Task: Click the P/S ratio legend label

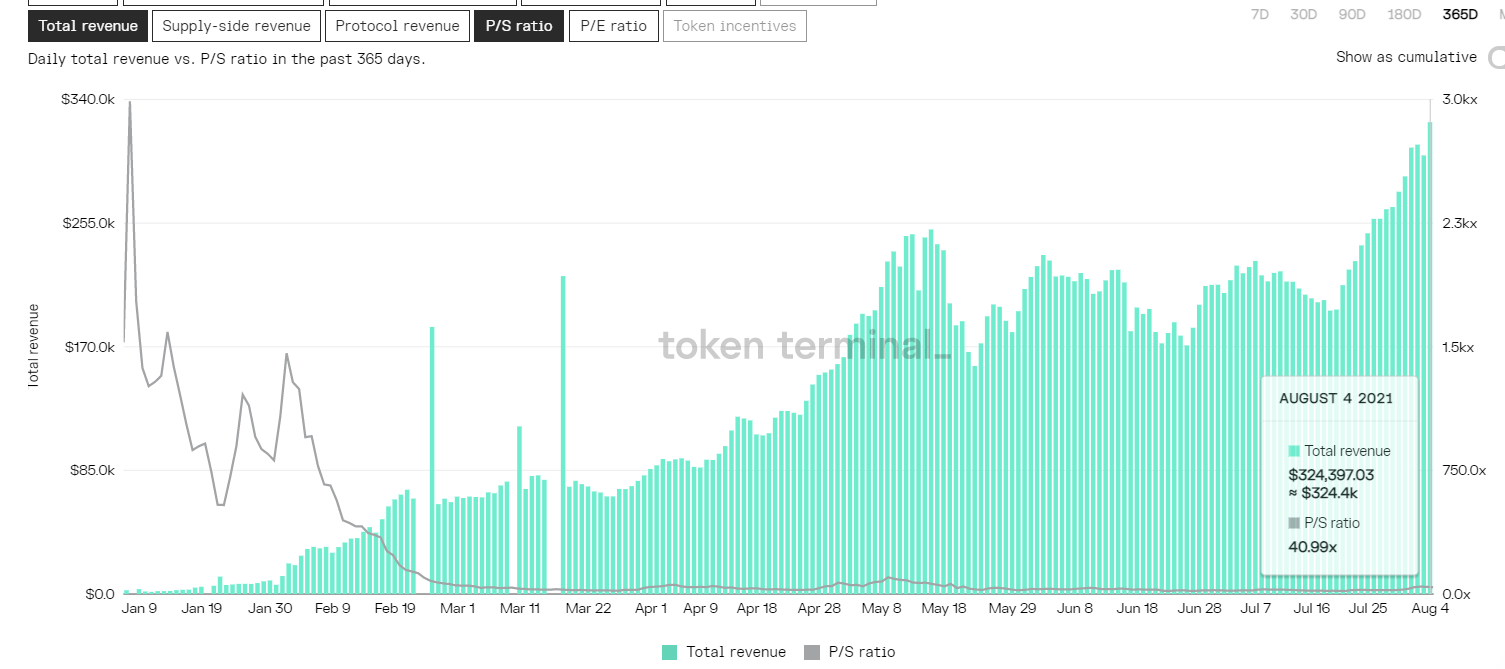Action: [861, 652]
